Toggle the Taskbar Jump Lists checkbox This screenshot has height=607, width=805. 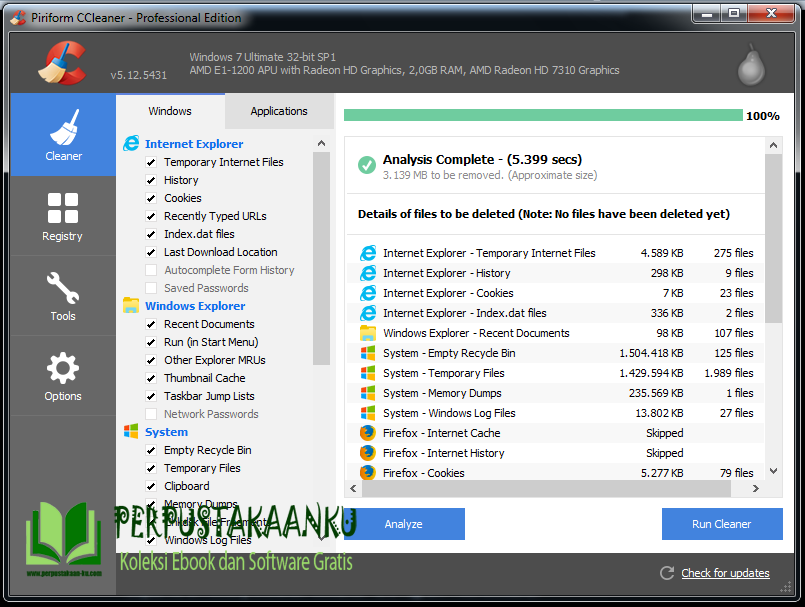coord(151,396)
